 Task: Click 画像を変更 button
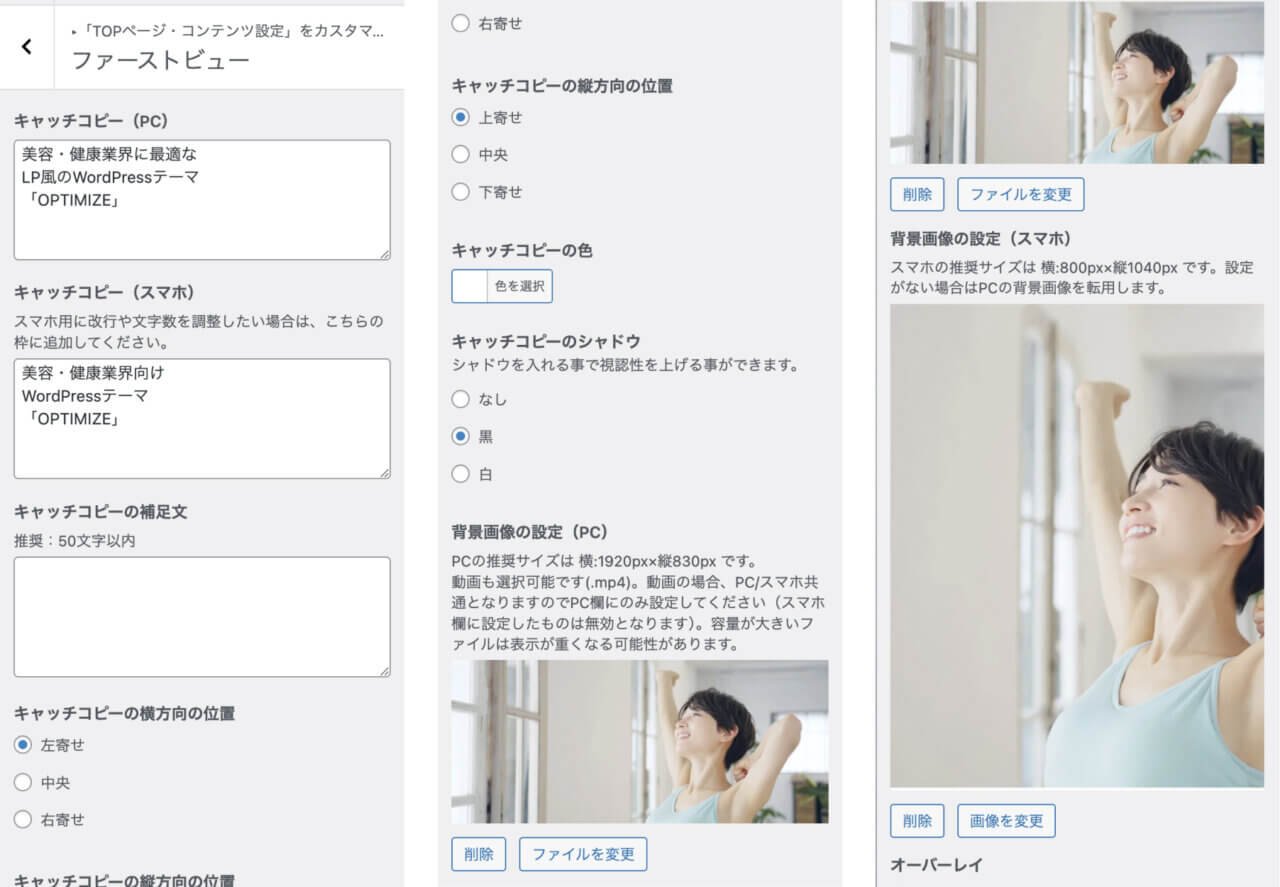click(1006, 821)
